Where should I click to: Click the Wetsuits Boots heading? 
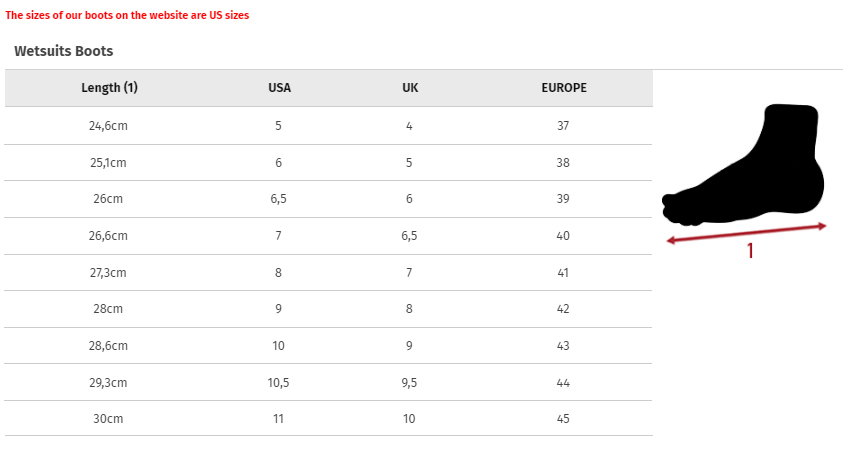63,51
